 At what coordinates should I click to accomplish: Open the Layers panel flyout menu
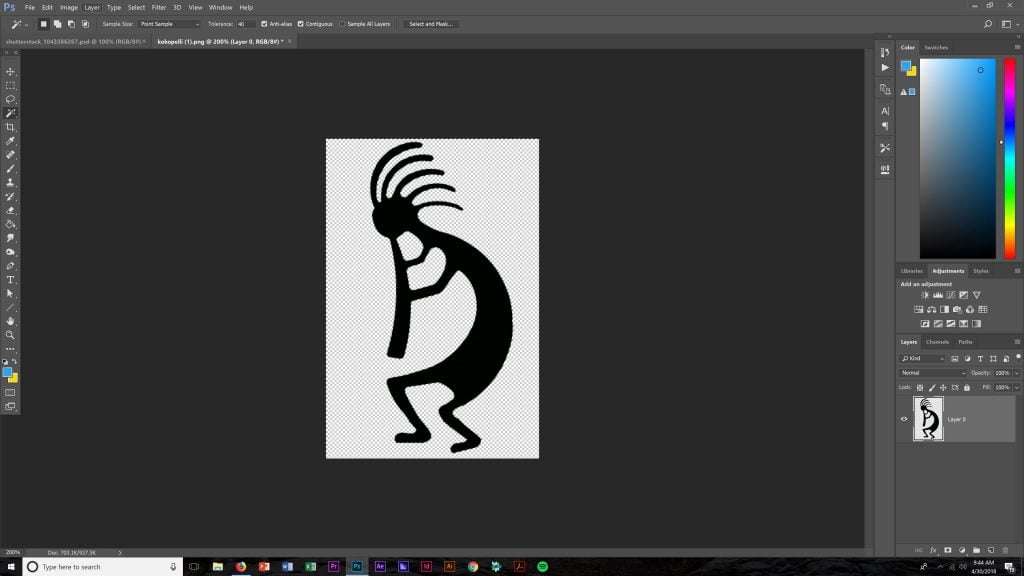point(1017,342)
